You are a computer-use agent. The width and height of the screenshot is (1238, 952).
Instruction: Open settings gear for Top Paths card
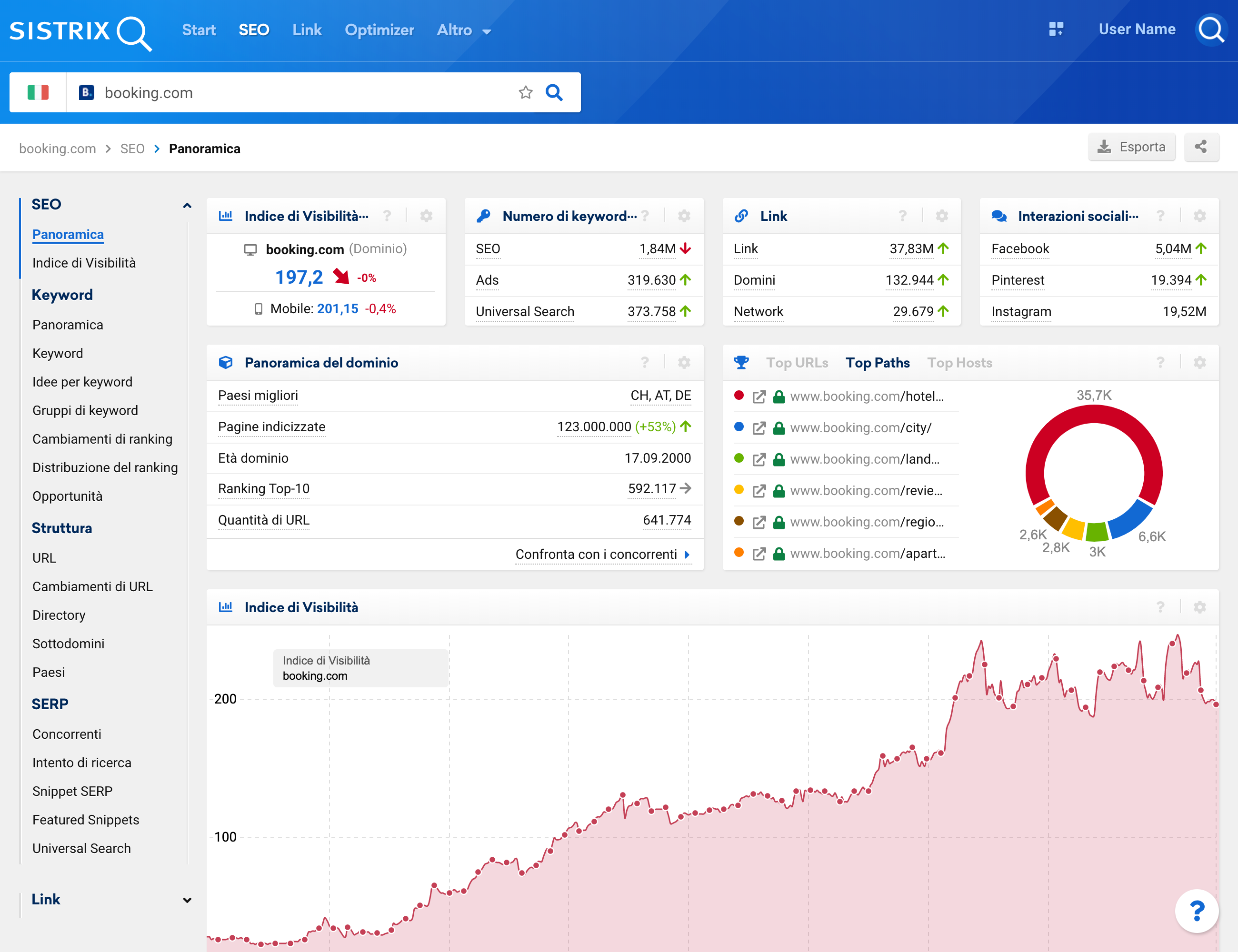click(x=1199, y=363)
